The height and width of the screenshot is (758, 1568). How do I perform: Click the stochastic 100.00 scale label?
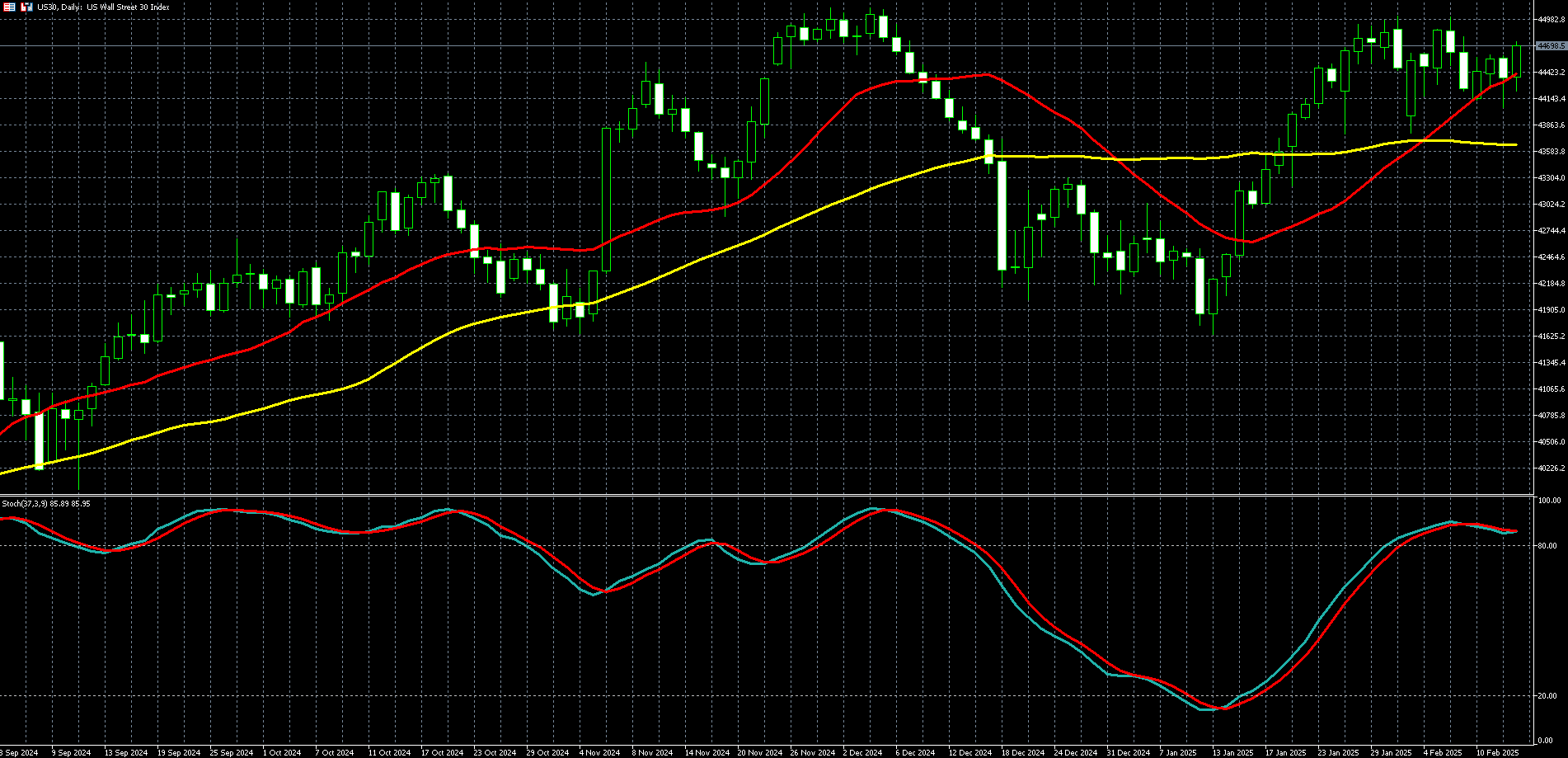pos(1549,501)
